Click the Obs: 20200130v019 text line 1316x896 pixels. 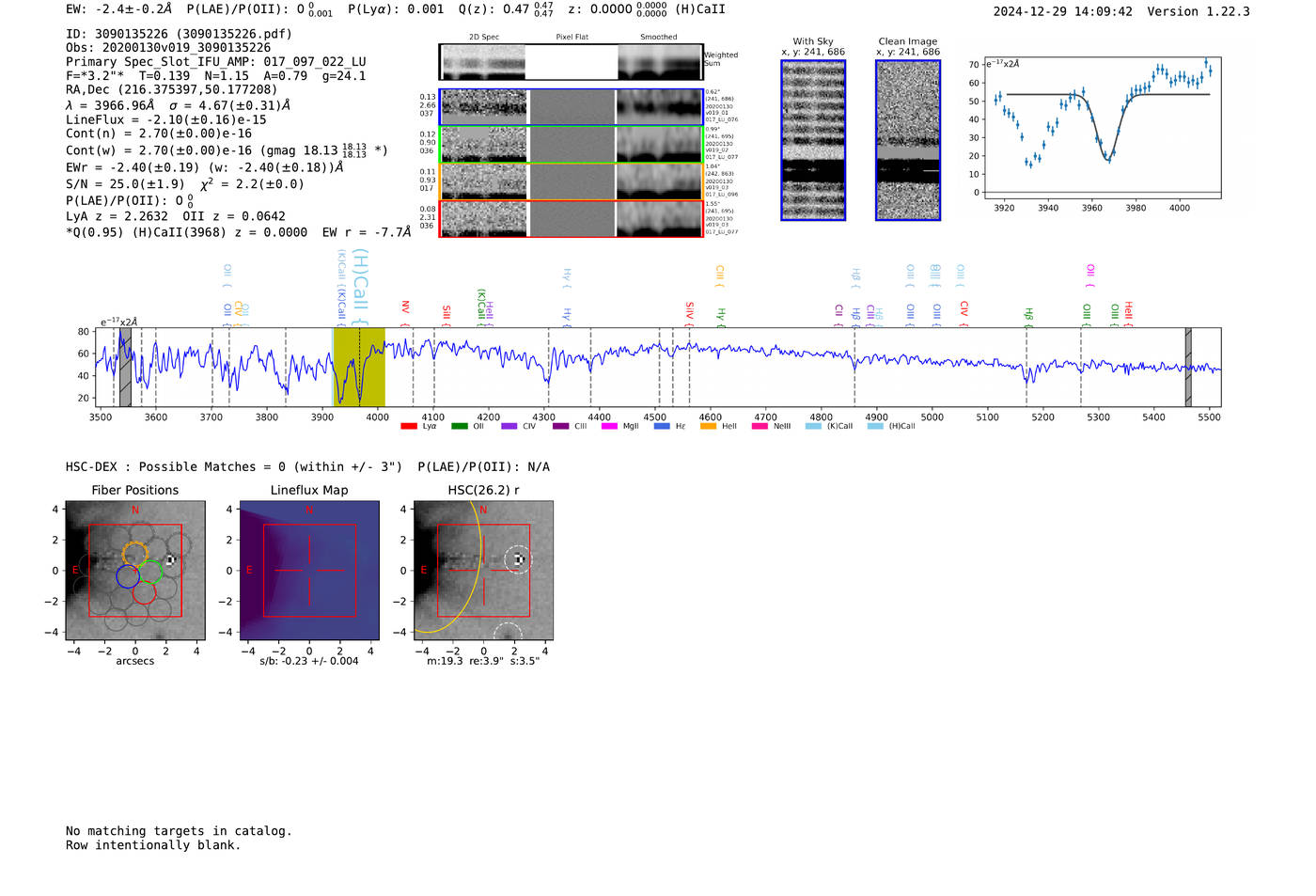168,48
